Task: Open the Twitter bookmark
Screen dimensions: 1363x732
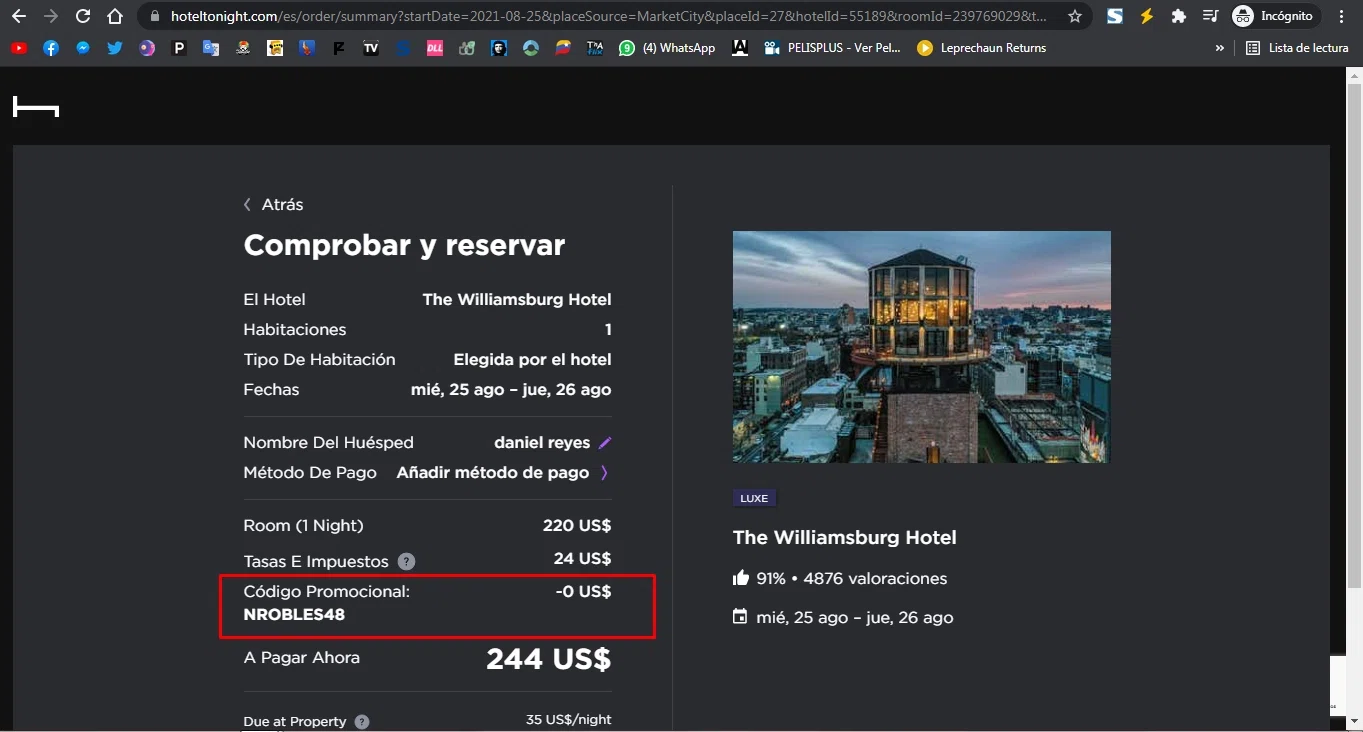Action: (x=115, y=48)
